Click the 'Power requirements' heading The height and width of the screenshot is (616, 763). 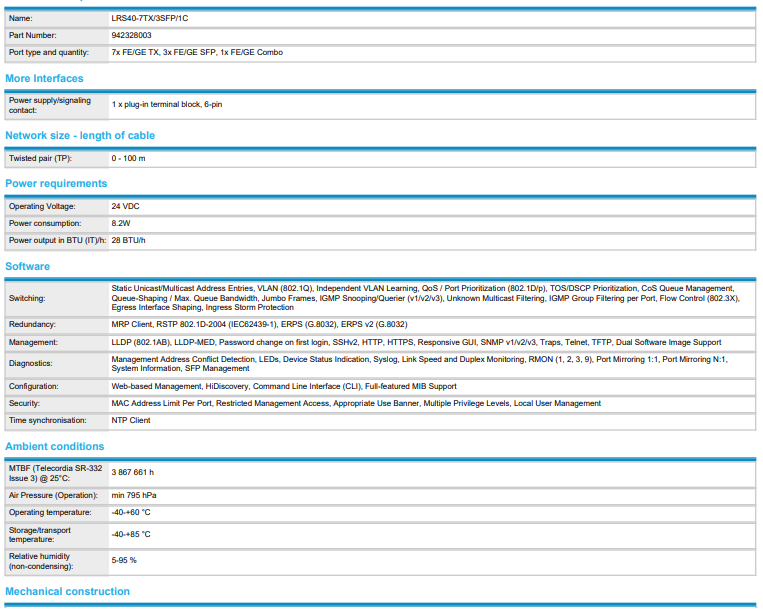coord(56,183)
